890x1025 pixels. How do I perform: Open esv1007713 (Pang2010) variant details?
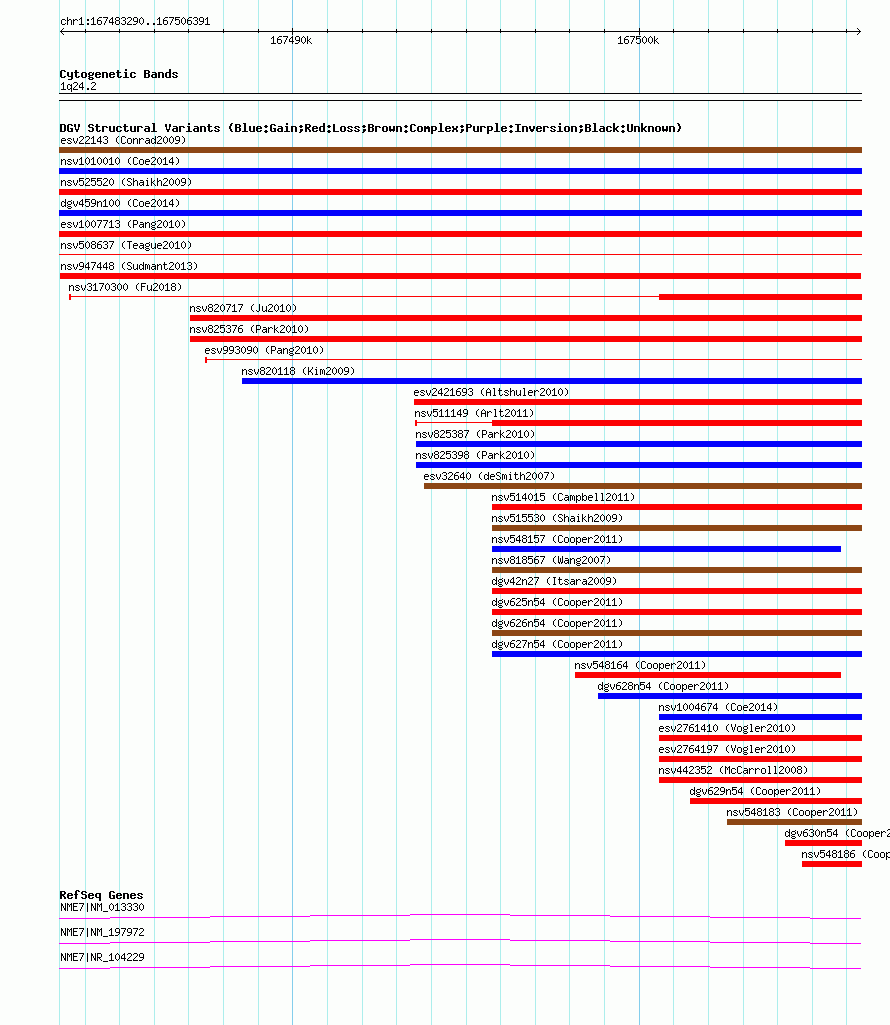point(123,224)
